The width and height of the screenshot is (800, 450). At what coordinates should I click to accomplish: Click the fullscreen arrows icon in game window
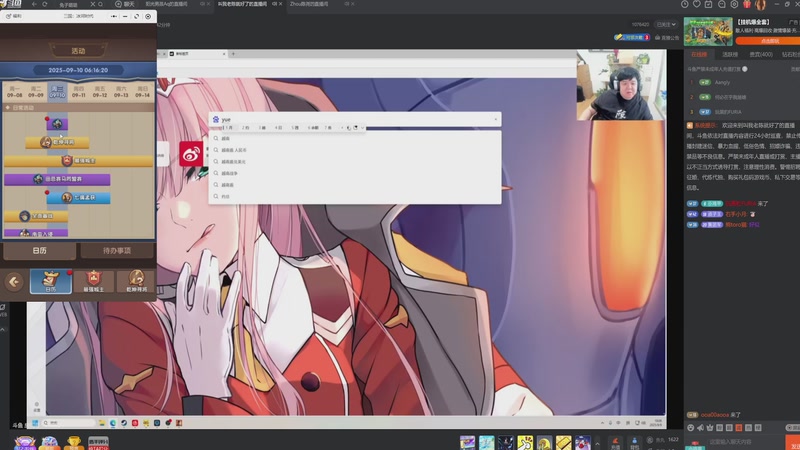(x=136, y=16)
